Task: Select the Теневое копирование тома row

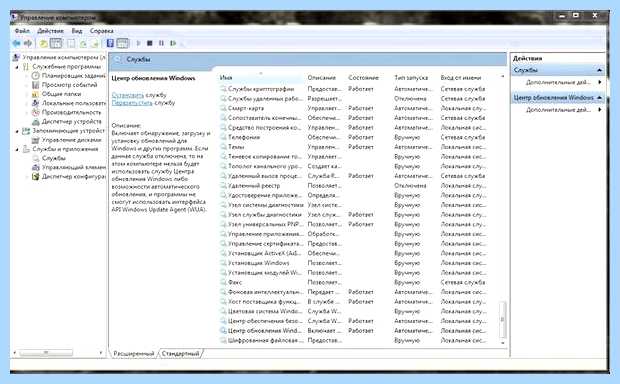Action: [353, 157]
